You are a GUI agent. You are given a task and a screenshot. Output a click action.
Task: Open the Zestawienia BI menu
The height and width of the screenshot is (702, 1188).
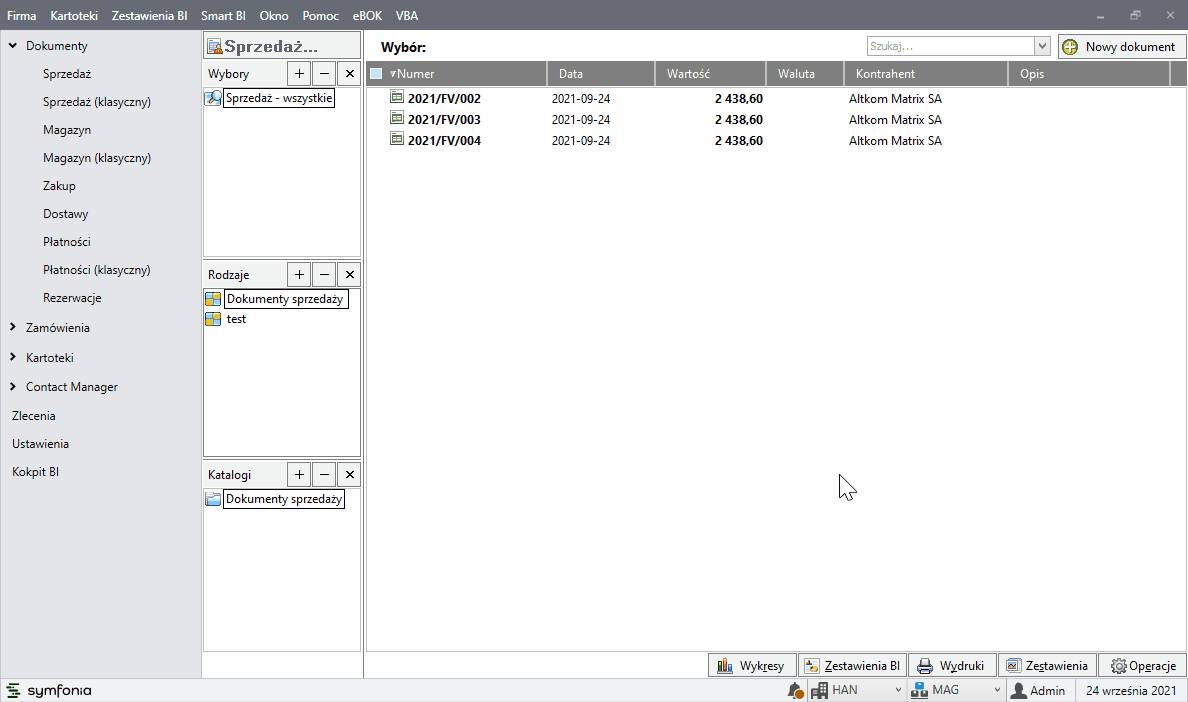point(150,16)
